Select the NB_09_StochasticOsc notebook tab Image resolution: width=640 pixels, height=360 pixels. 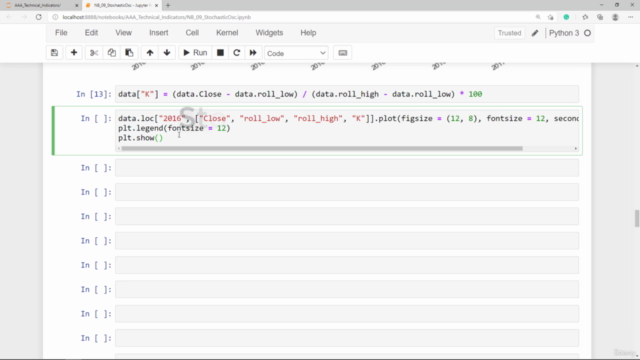point(121,5)
